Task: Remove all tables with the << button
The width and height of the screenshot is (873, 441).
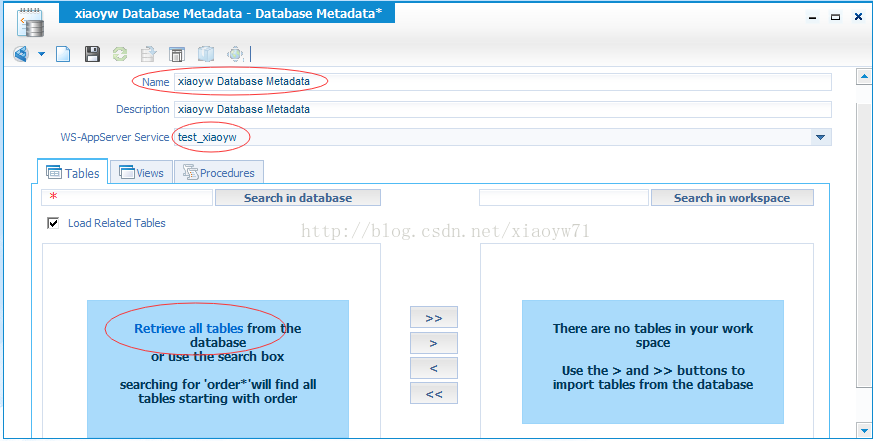Action: coord(434,393)
